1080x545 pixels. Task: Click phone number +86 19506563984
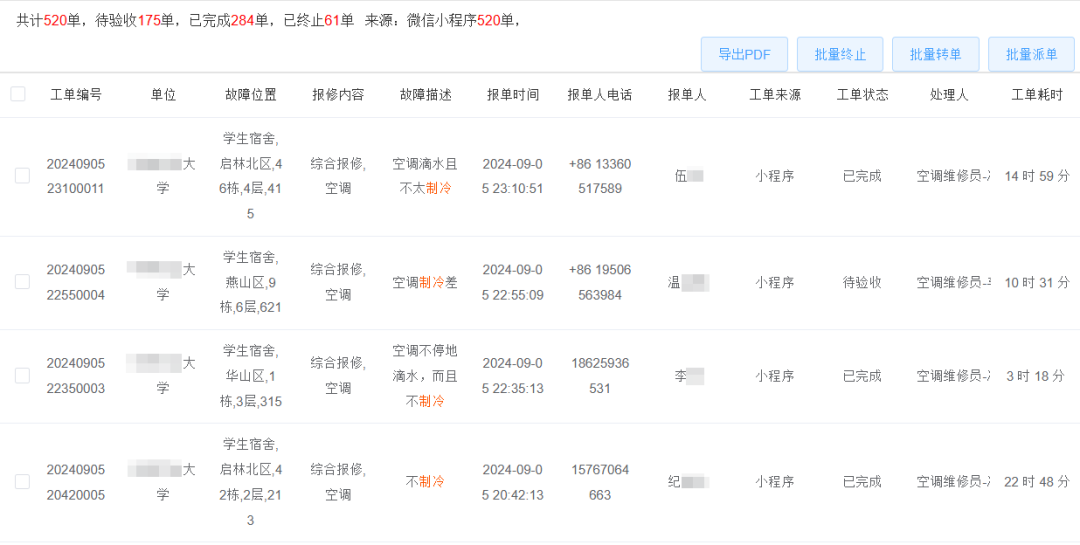(x=600, y=282)
